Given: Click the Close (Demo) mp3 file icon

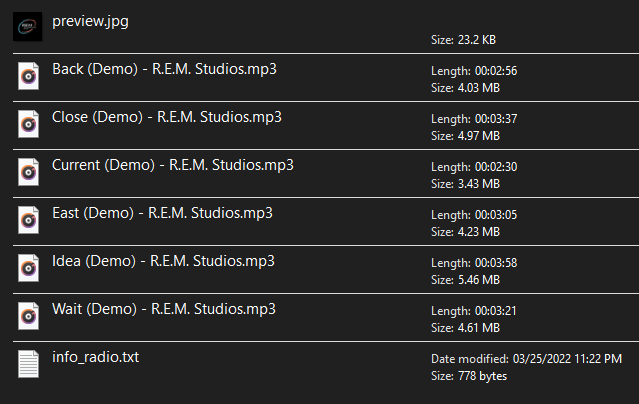Looking at the screenshot, I should (x=28, y=123).
